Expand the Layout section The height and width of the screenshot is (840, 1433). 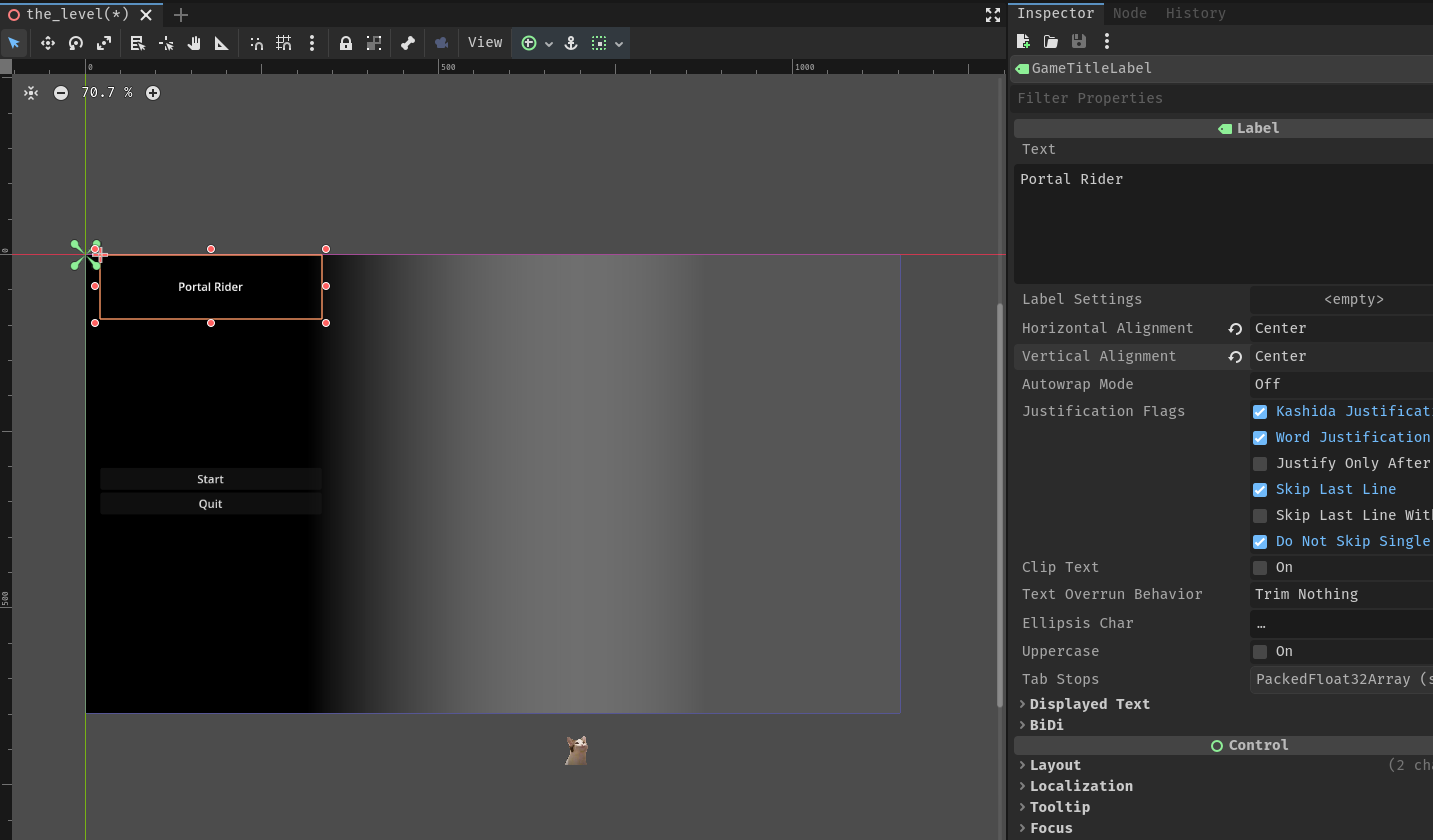[1055, 765]
